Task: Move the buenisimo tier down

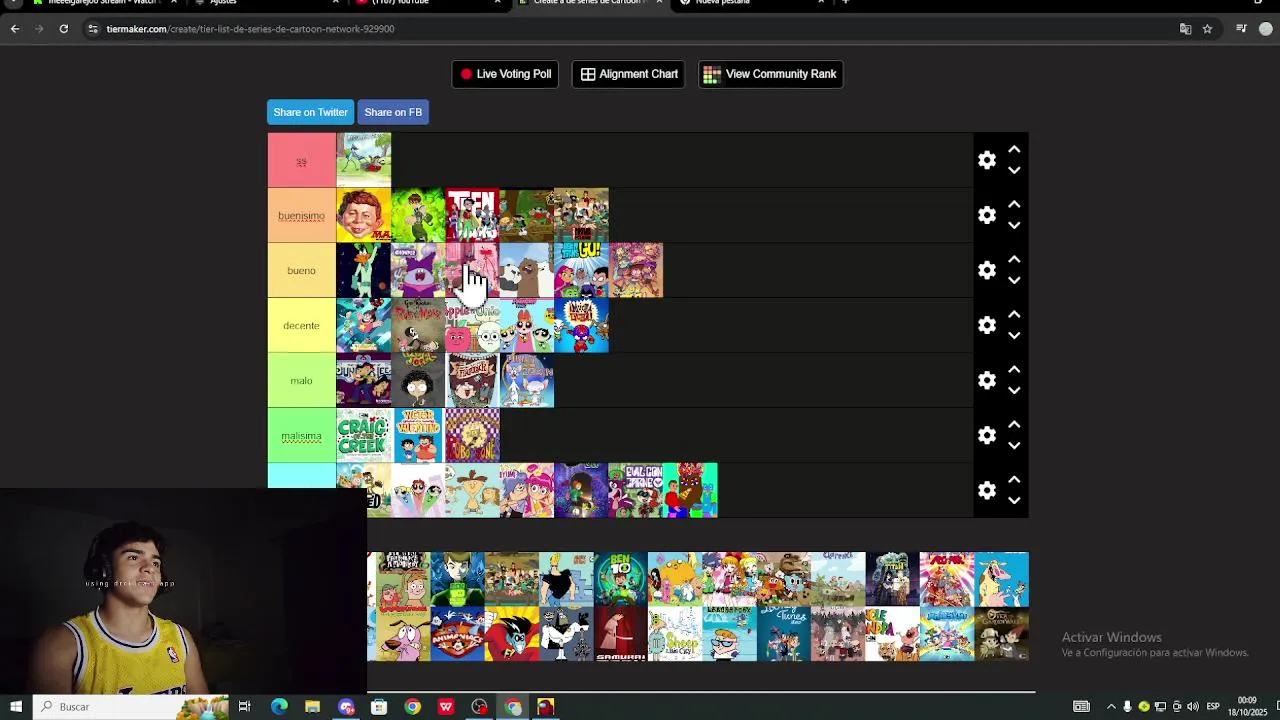Action: (1014, 226)
